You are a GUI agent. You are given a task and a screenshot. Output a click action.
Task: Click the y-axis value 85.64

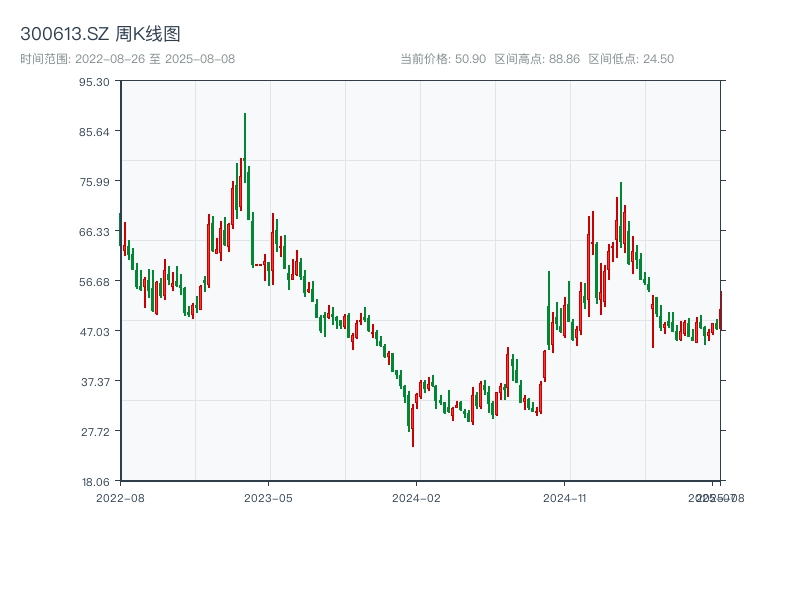tap(94, 132)
